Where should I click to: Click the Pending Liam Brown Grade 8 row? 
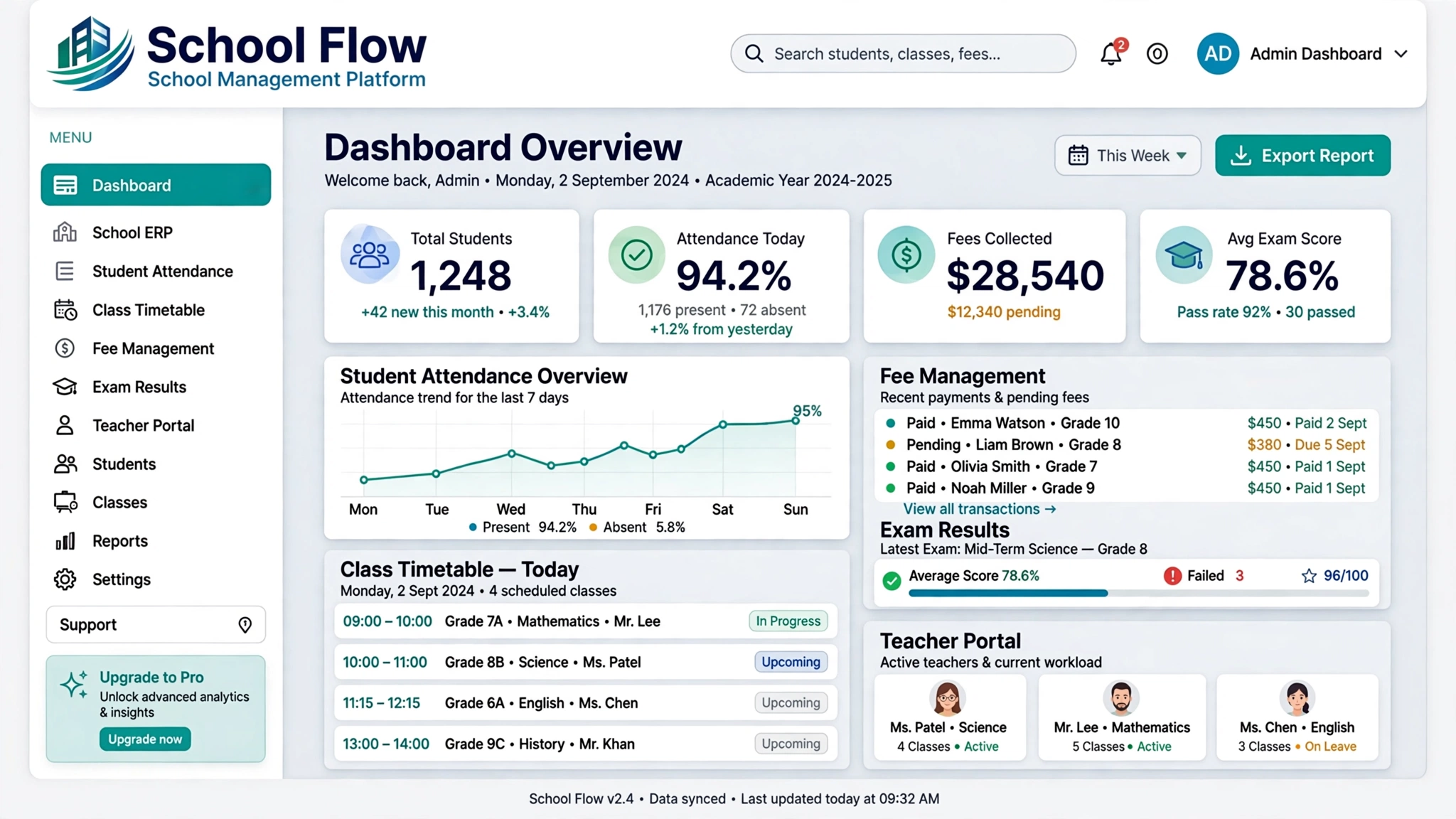[1126, 445]
